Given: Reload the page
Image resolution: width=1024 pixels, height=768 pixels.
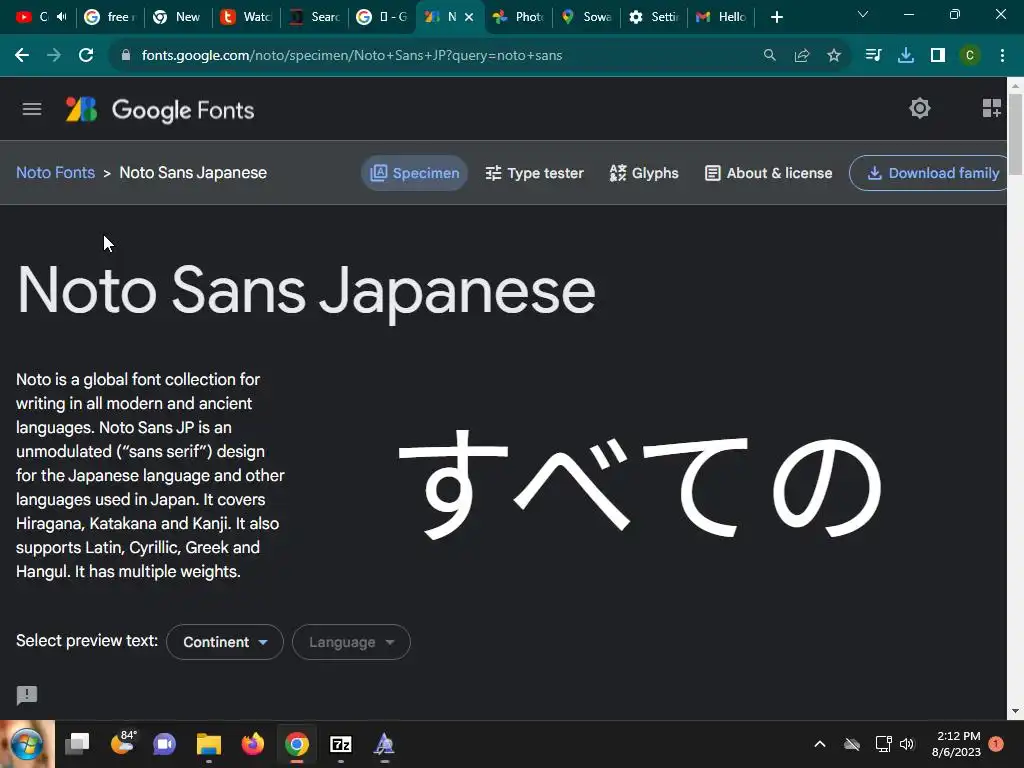Looking at the screenshot, I should point(86,56).
